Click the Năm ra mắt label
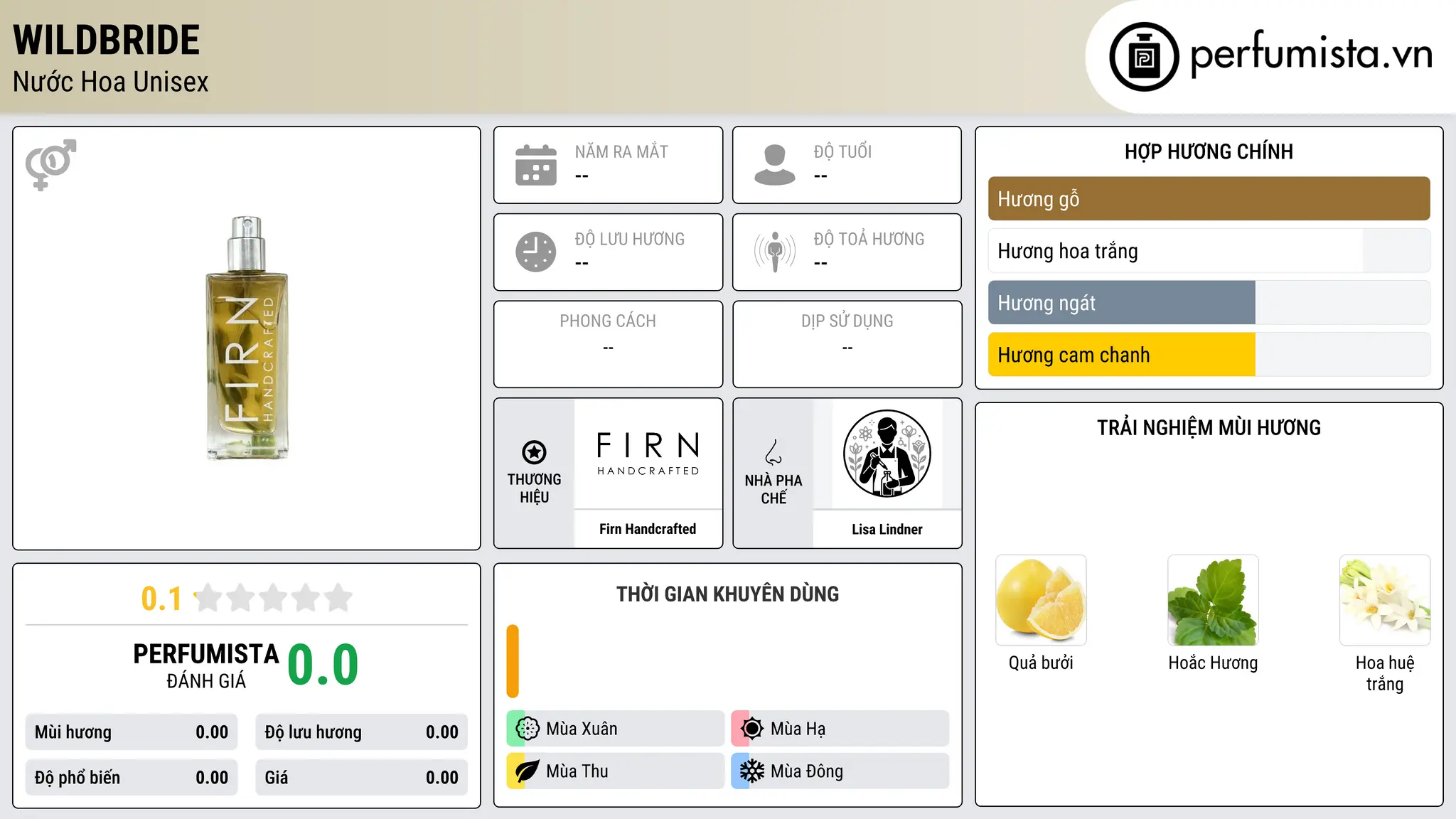Screen dimensions: 1456x819 (x=621, y=151)
